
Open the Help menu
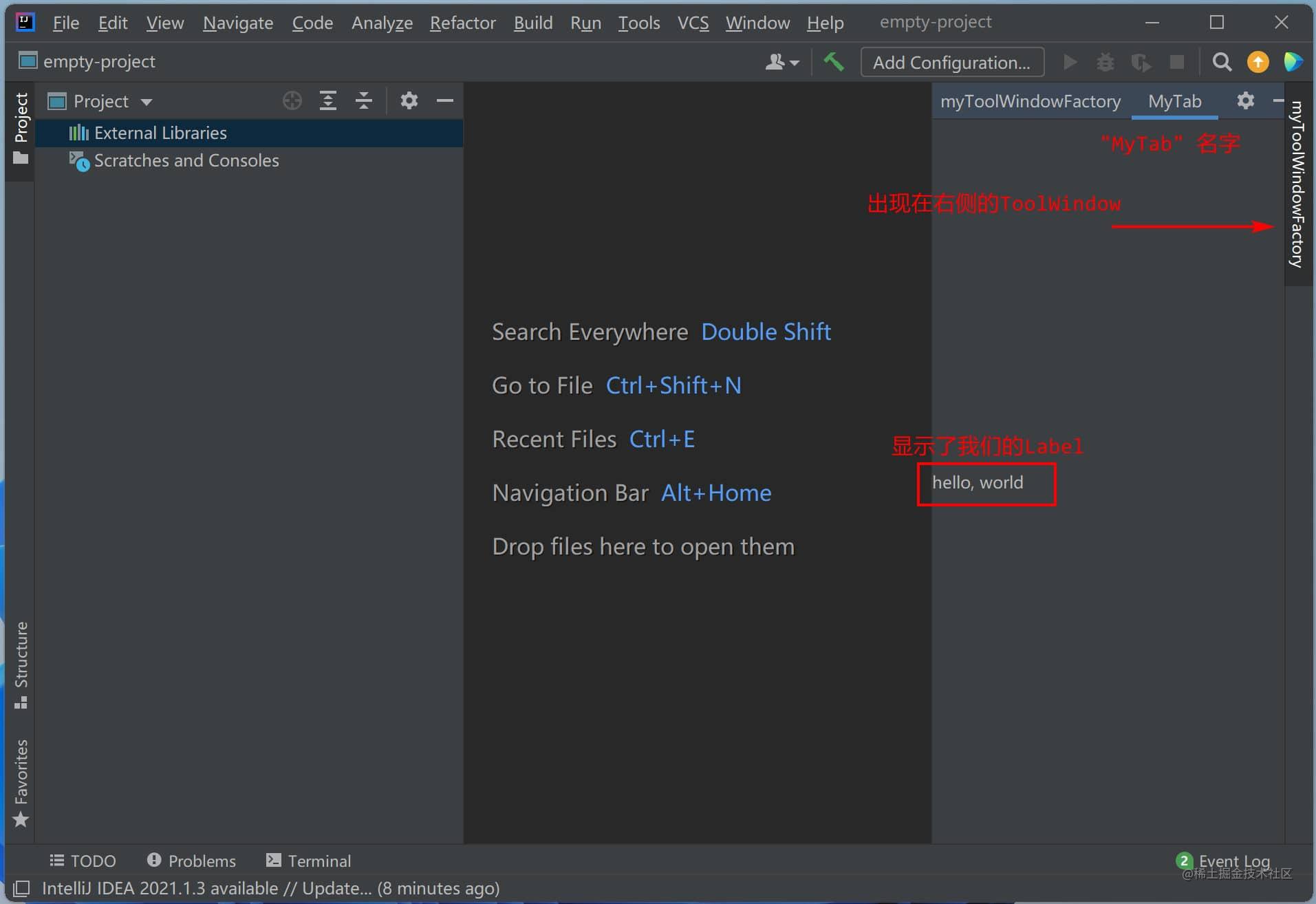click(x=825, y=23)
